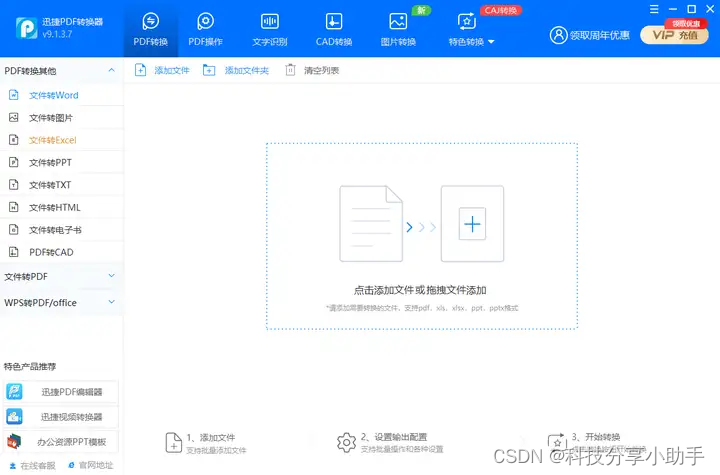Click the 清空列表 text button

(321, 70)
